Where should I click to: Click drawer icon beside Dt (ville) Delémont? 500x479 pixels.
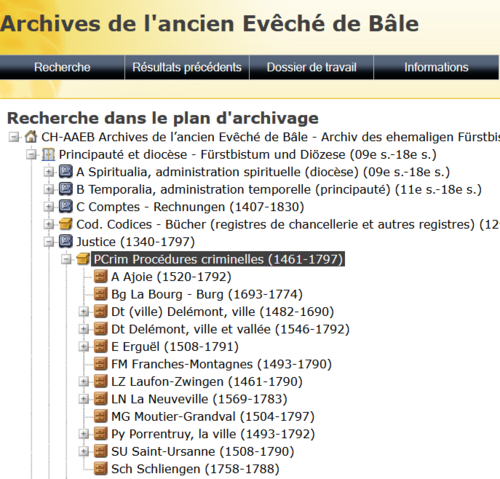(x=101, y=311)
